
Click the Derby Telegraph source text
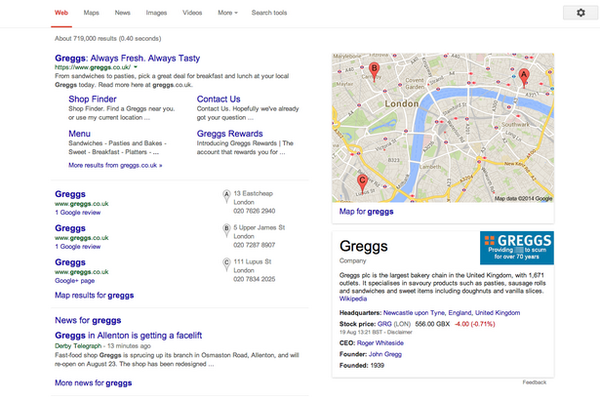click(x=78, y=346)
